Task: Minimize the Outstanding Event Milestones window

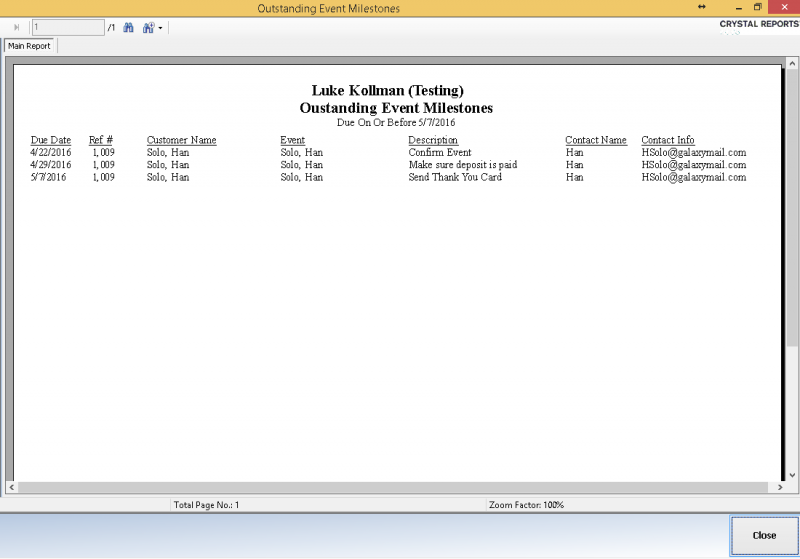Action: [729, 7]
